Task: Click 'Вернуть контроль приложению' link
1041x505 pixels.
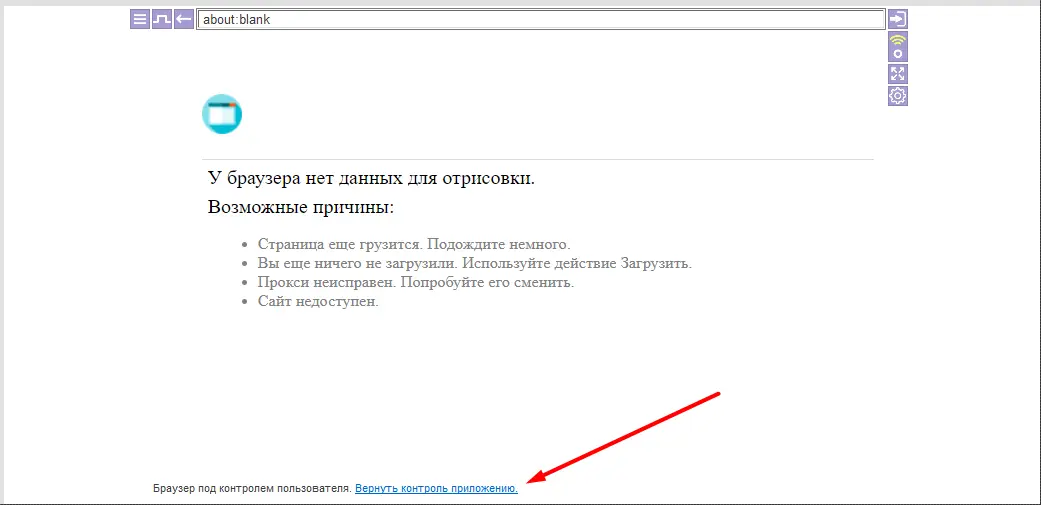Action: [x=436, y=488]
